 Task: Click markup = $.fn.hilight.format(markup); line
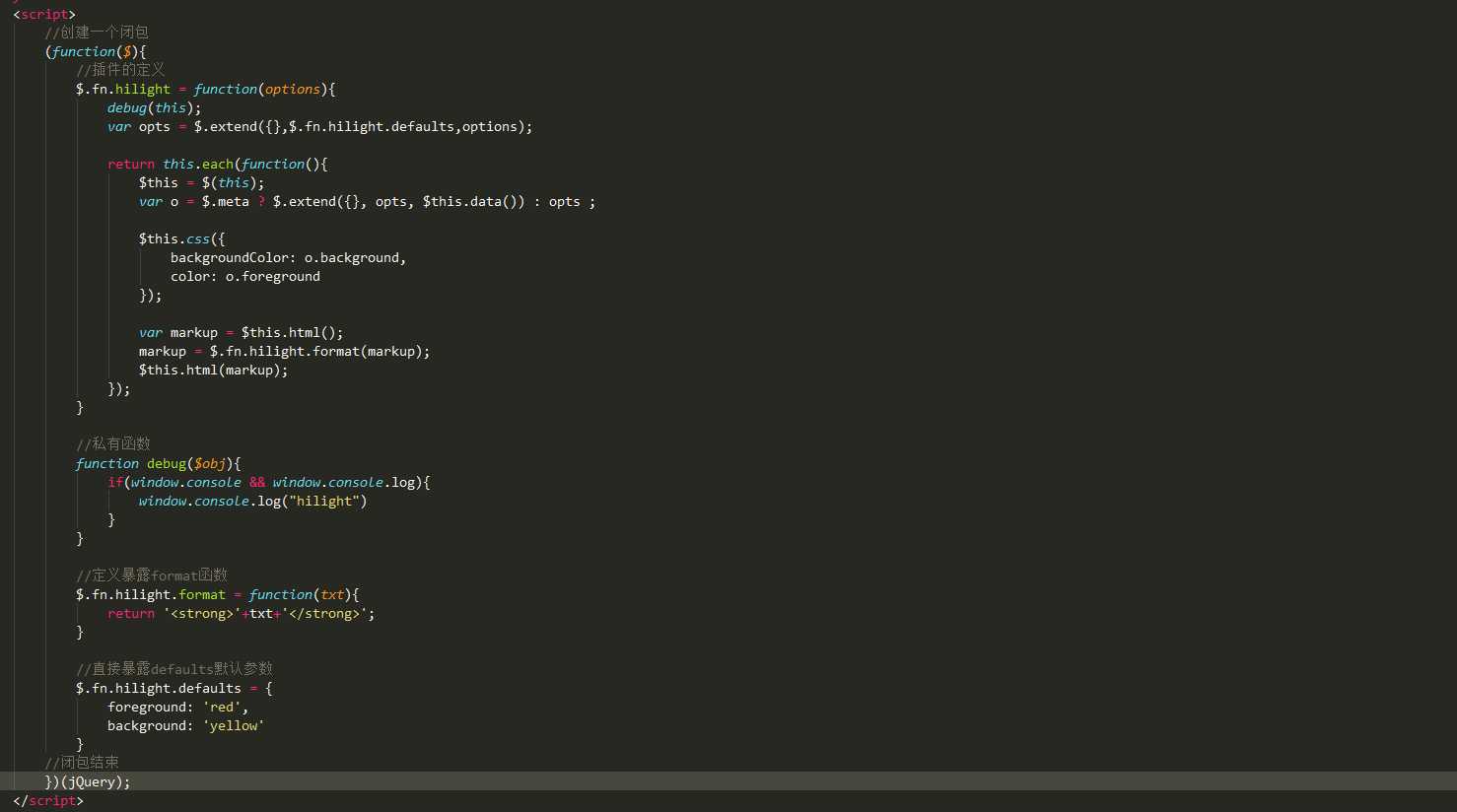click(x=285, y=351)
